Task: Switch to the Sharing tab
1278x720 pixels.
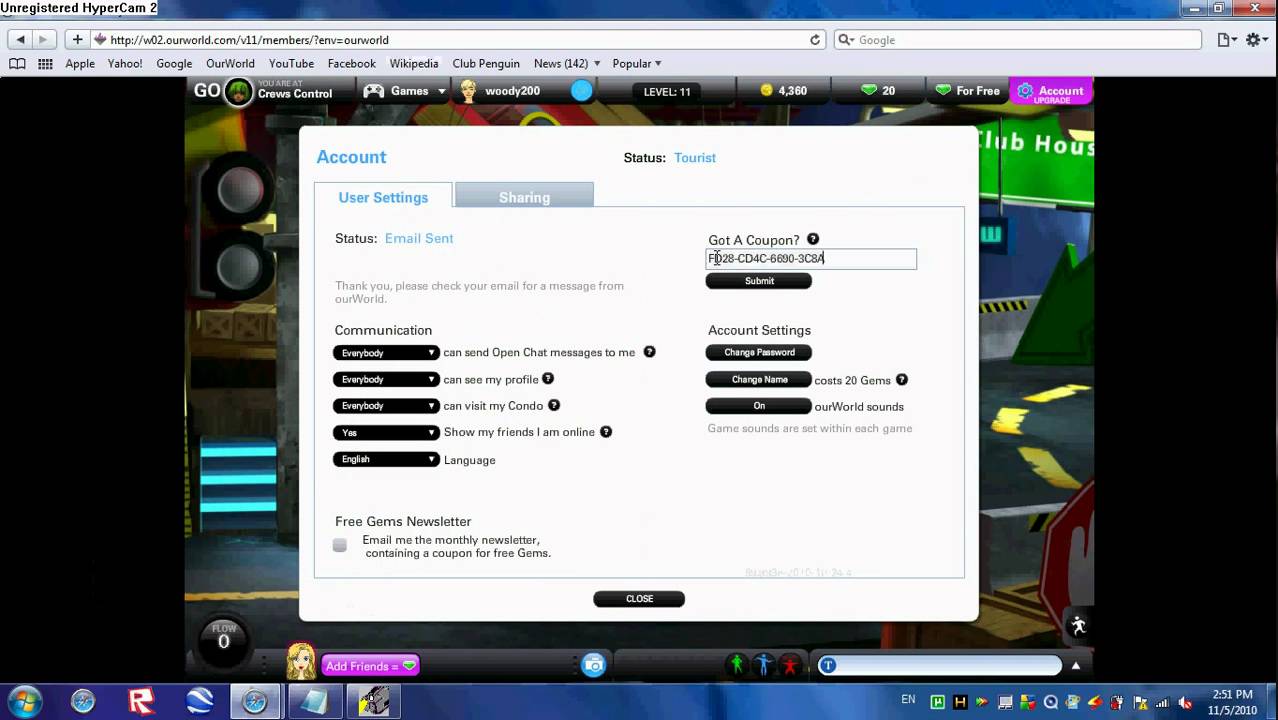Action: 524,197
